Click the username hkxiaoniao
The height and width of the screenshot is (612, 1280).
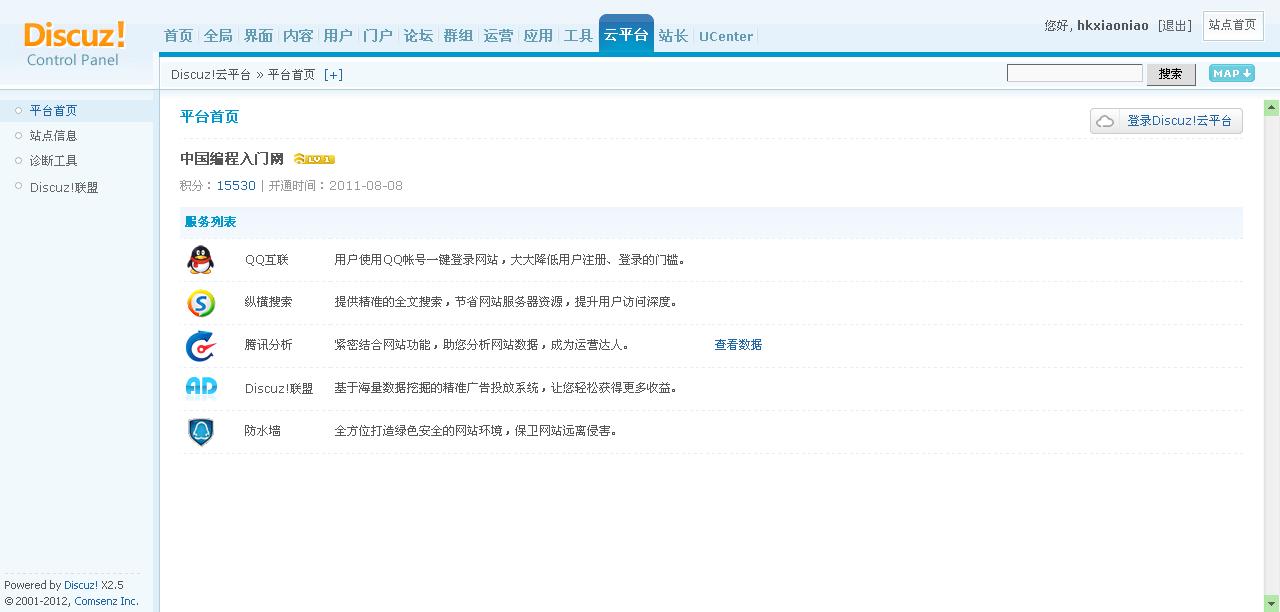1113,26
